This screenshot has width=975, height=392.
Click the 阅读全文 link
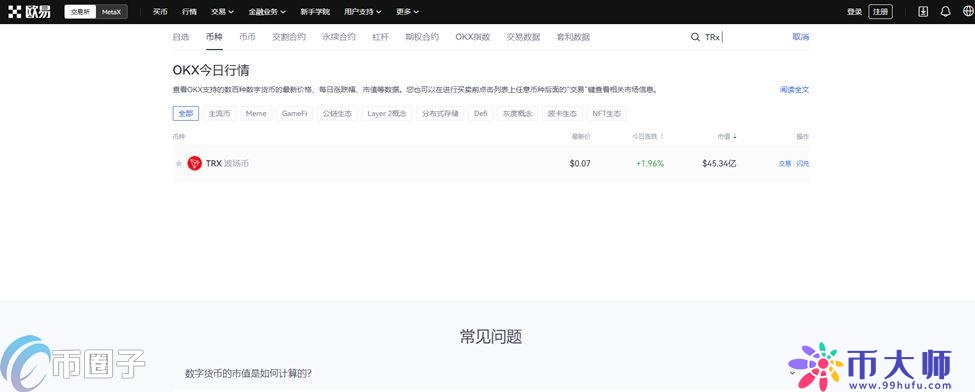tap(795, 90)
